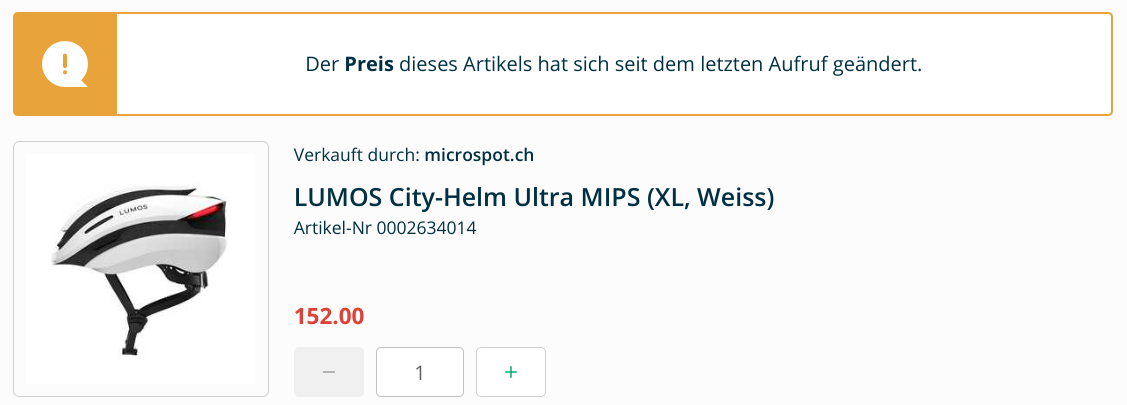Image resolution: width=1127 pixels, height=405 pixels.
Task: Click the bold word Preis in notice
Action: point(369,65)
